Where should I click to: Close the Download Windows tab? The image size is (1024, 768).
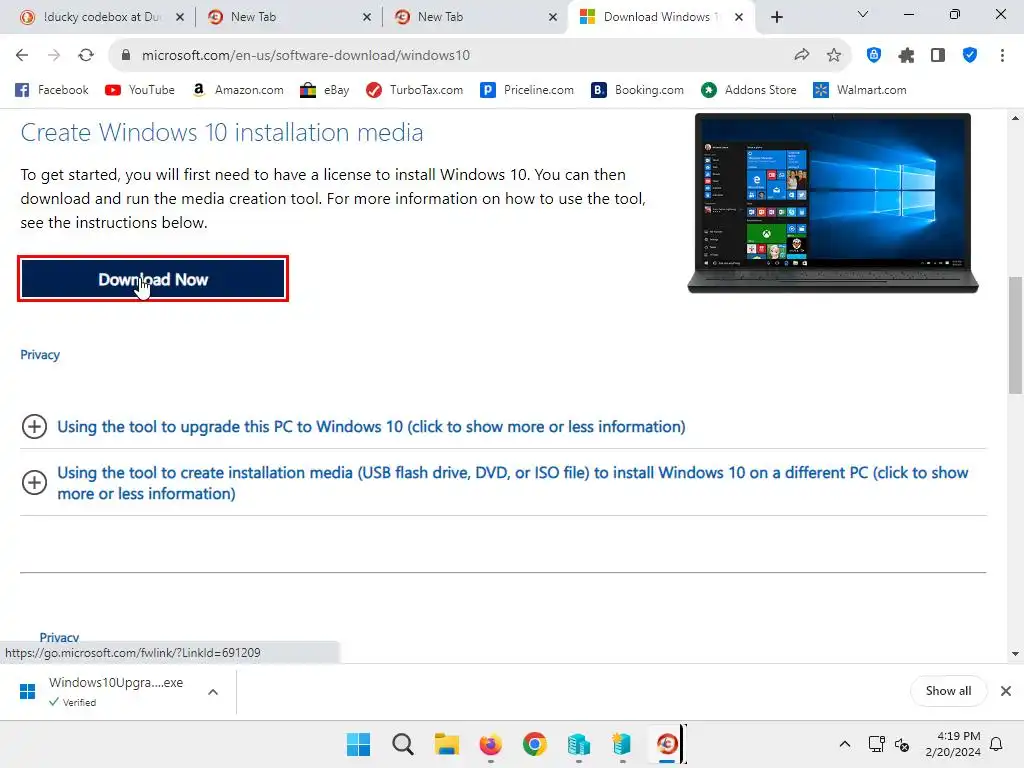[x=739, y=18]
